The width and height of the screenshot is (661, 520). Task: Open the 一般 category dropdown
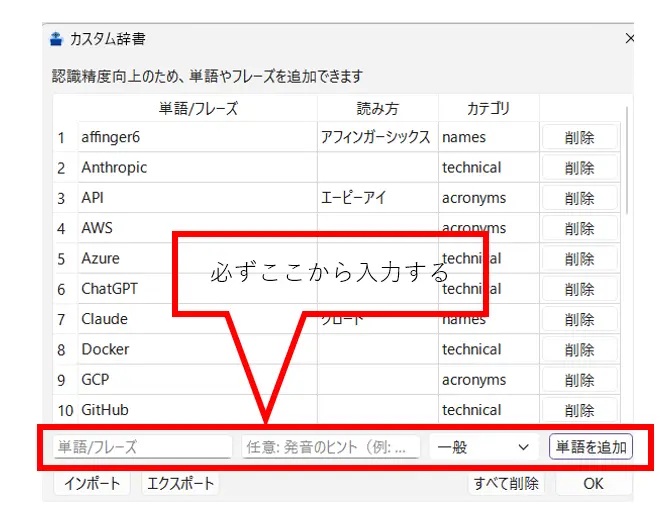tap(484, 447)
